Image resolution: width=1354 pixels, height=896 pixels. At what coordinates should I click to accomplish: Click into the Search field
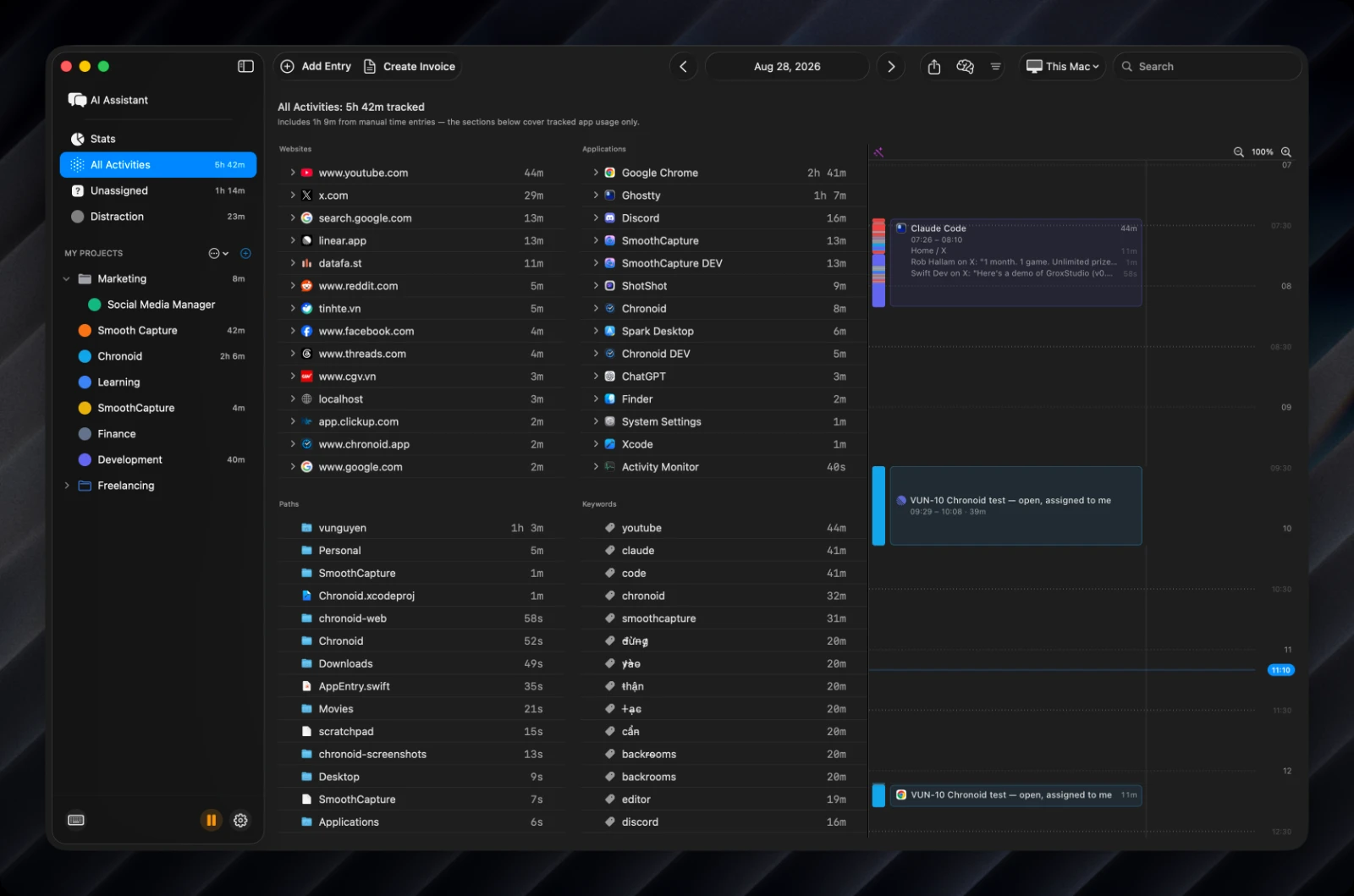pyautogui.click(x=1208, y=66)
